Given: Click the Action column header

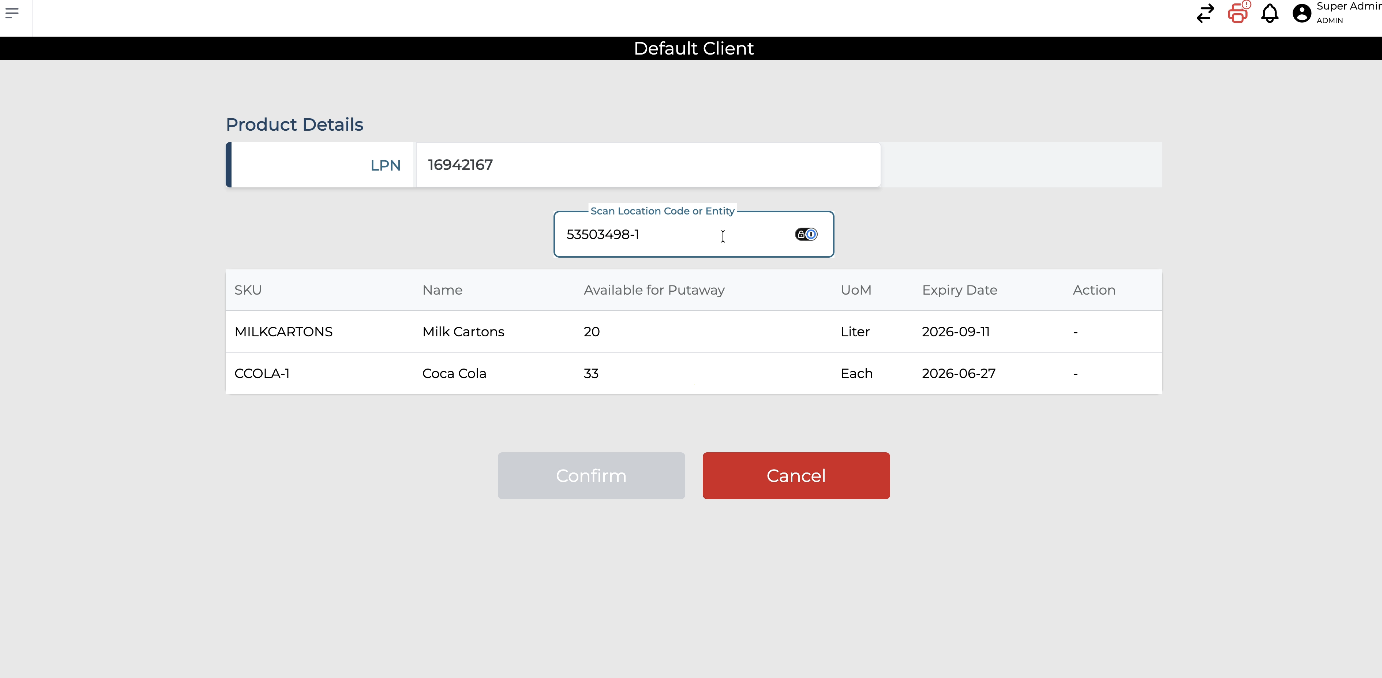Looking at the screenshot, I should (1094, 290).
